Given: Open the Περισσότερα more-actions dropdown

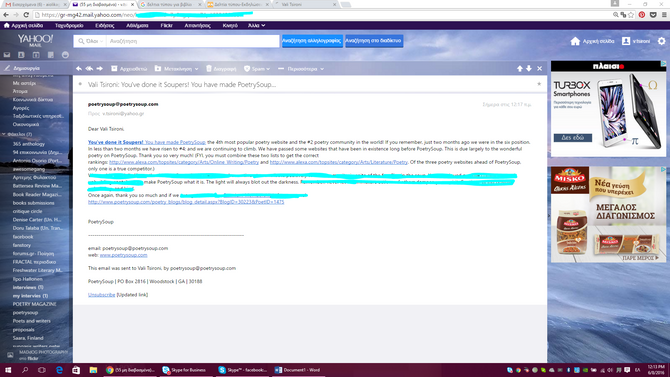Looking at the screenshot, I should coord(301,68).
